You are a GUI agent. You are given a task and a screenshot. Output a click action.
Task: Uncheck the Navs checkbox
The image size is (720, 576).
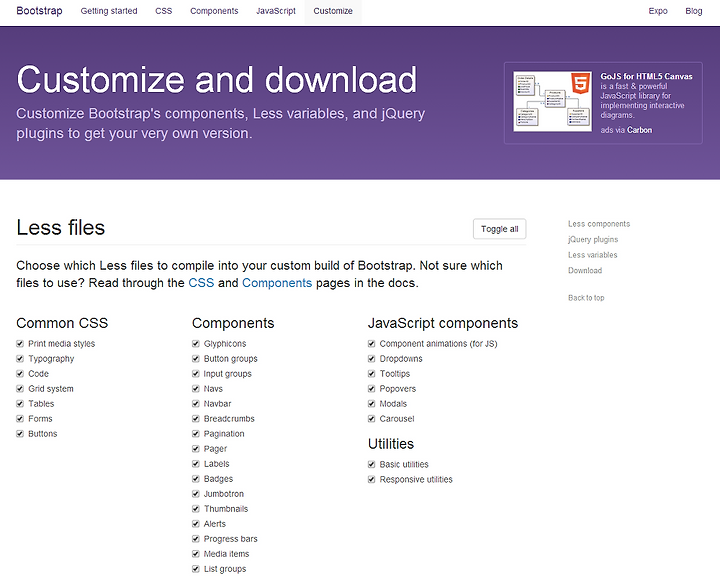196,389
